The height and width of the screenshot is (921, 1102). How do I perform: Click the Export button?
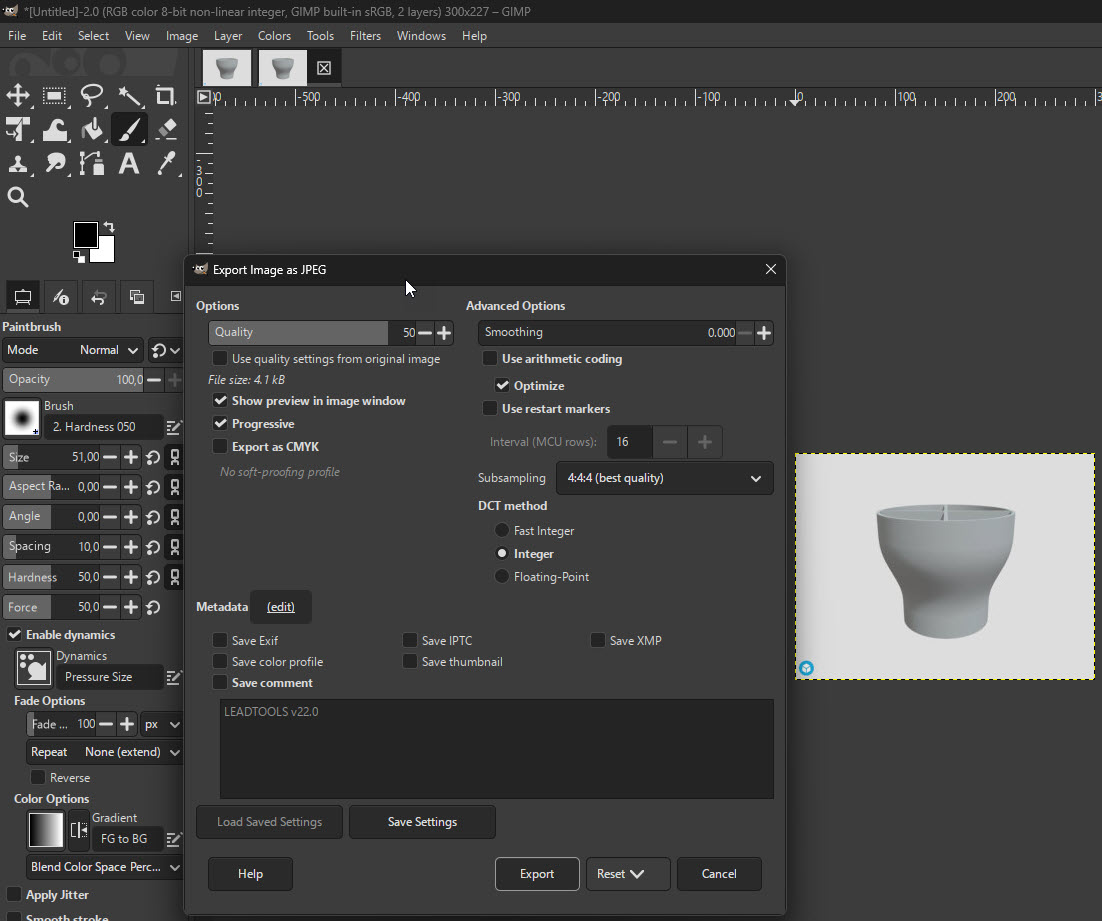(537, 873)
